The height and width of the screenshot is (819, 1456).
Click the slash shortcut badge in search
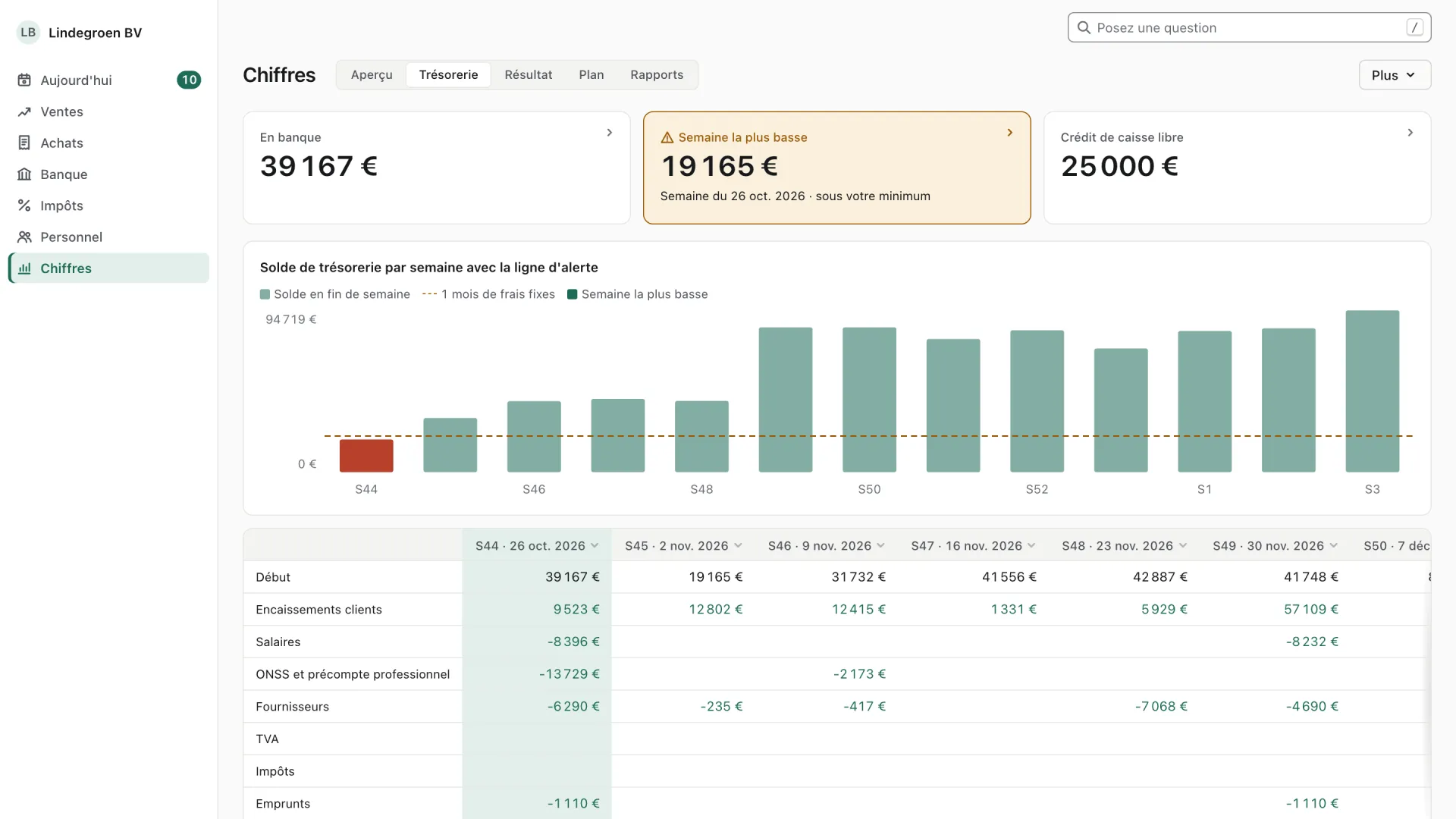[x=1414, y=27]
